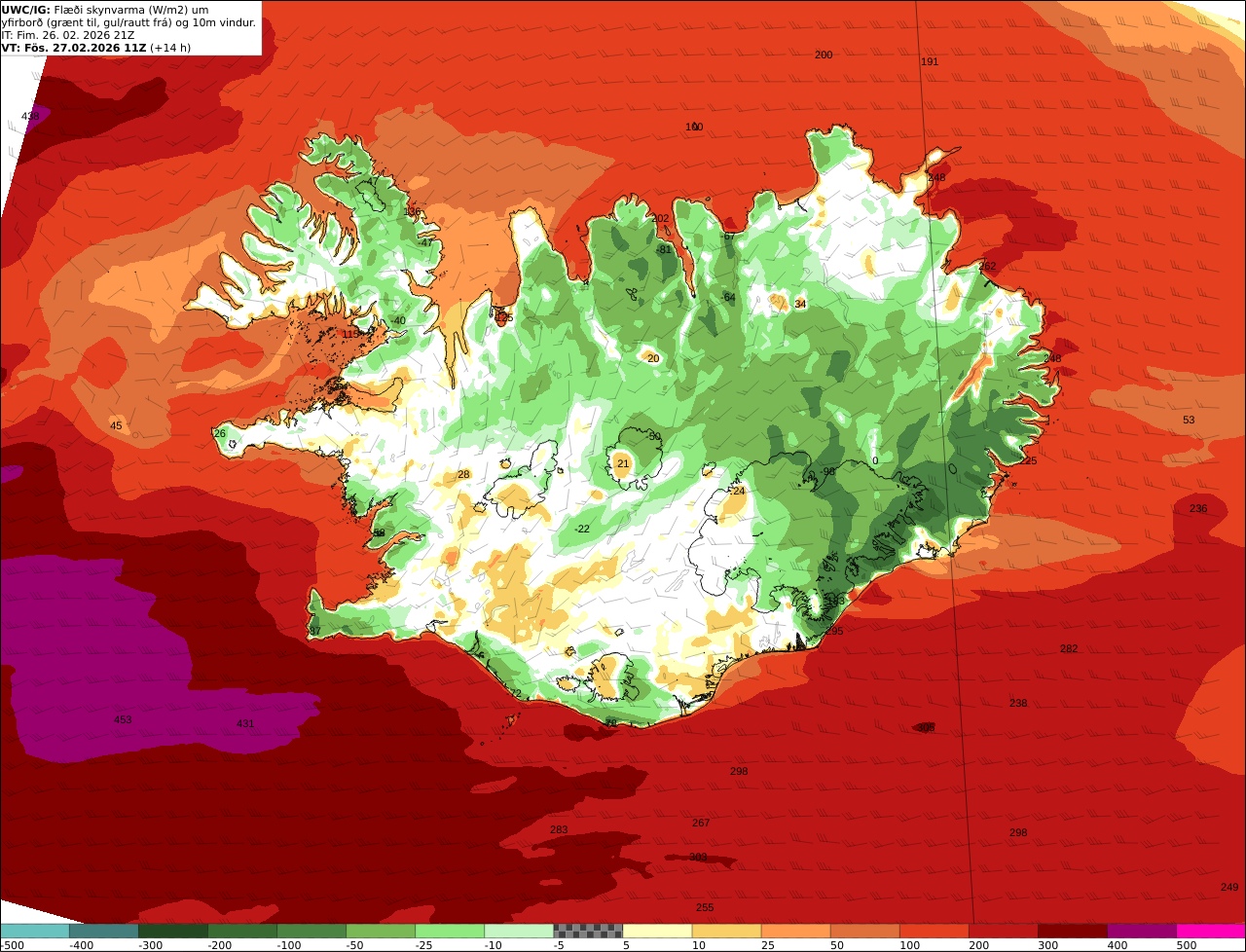
Task: Click the map value "225" on the east coast
Action: [x=1028, y=461]
